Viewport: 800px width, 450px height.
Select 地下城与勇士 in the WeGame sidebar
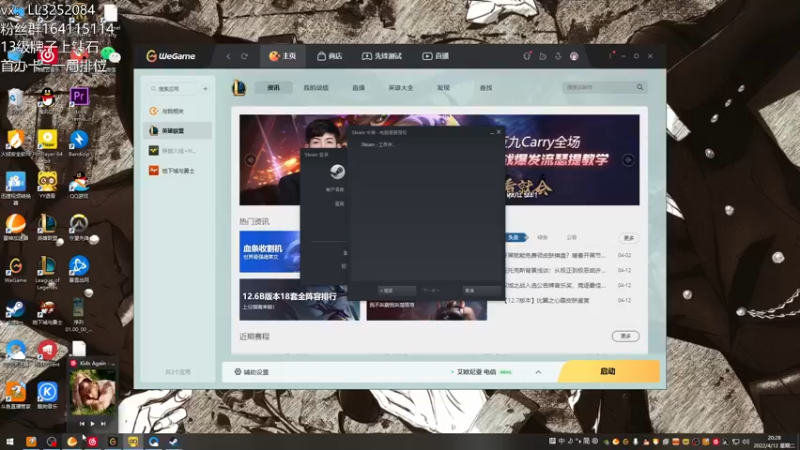178,171
